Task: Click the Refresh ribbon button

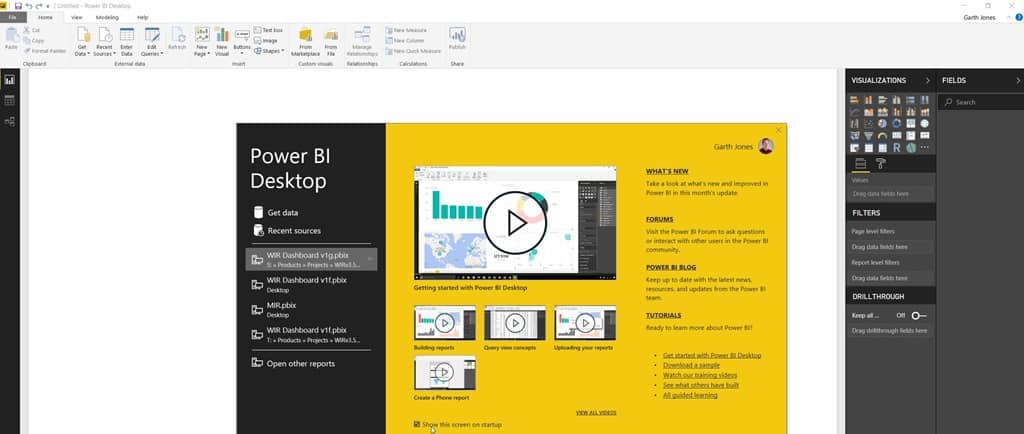Action: point(177,39)
